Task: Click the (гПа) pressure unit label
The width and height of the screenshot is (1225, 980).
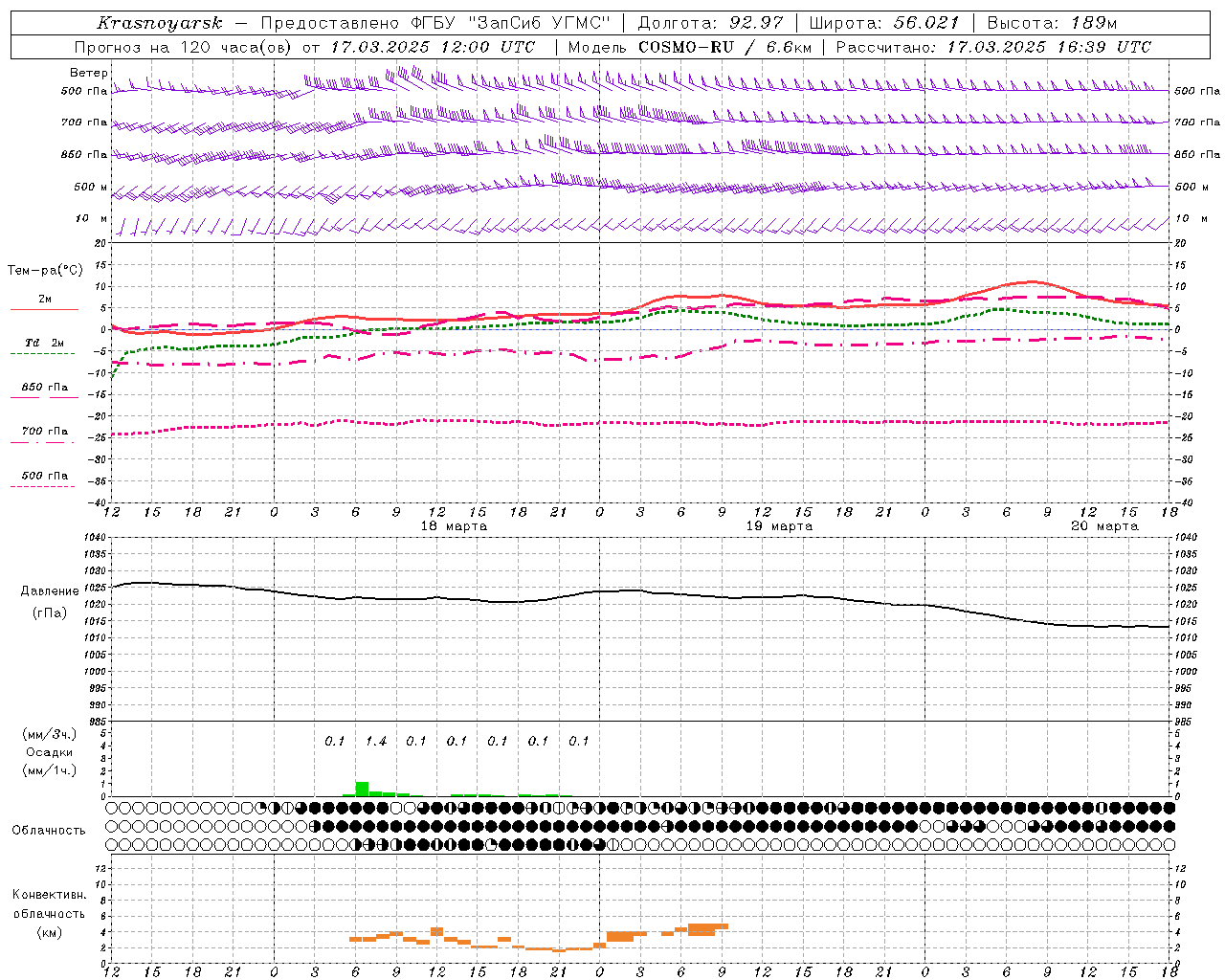Action: pyautogui.click(x=50, y=612)
